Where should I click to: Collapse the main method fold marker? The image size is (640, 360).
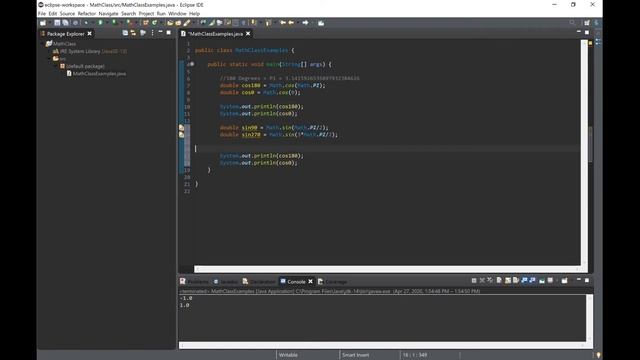point(192,64)
